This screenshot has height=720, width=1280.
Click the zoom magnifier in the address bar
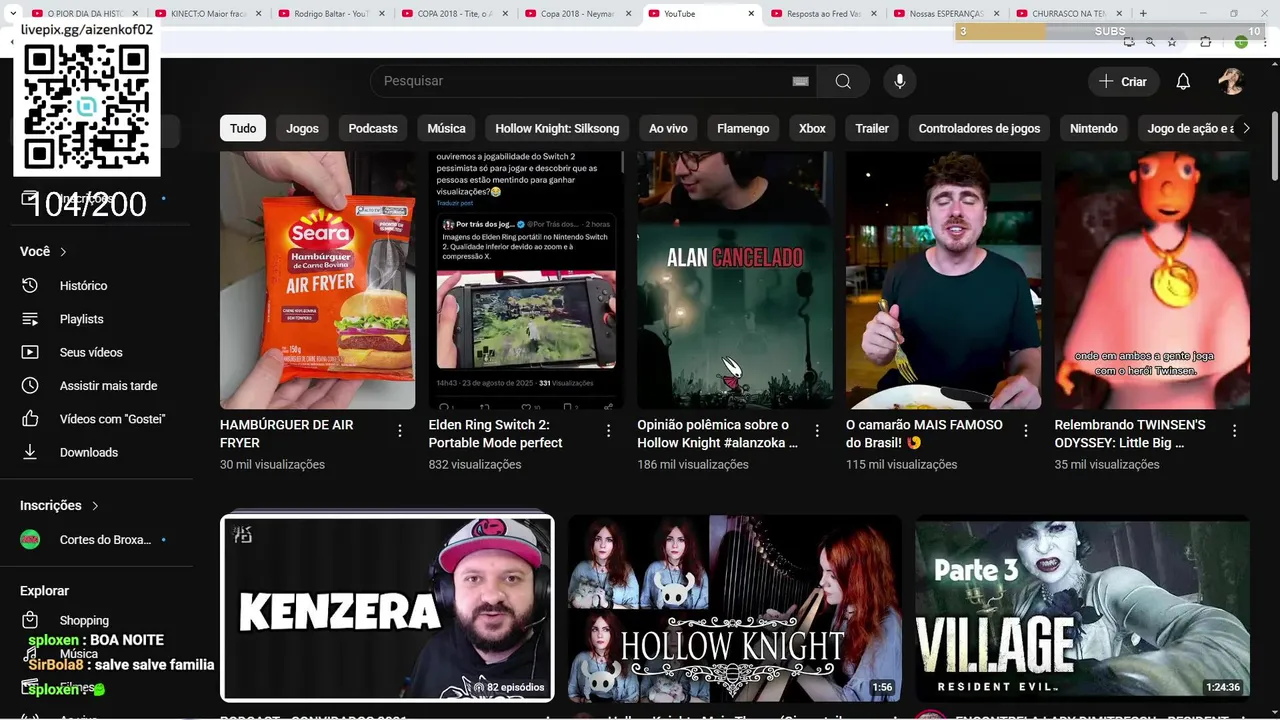[1150, 42]
